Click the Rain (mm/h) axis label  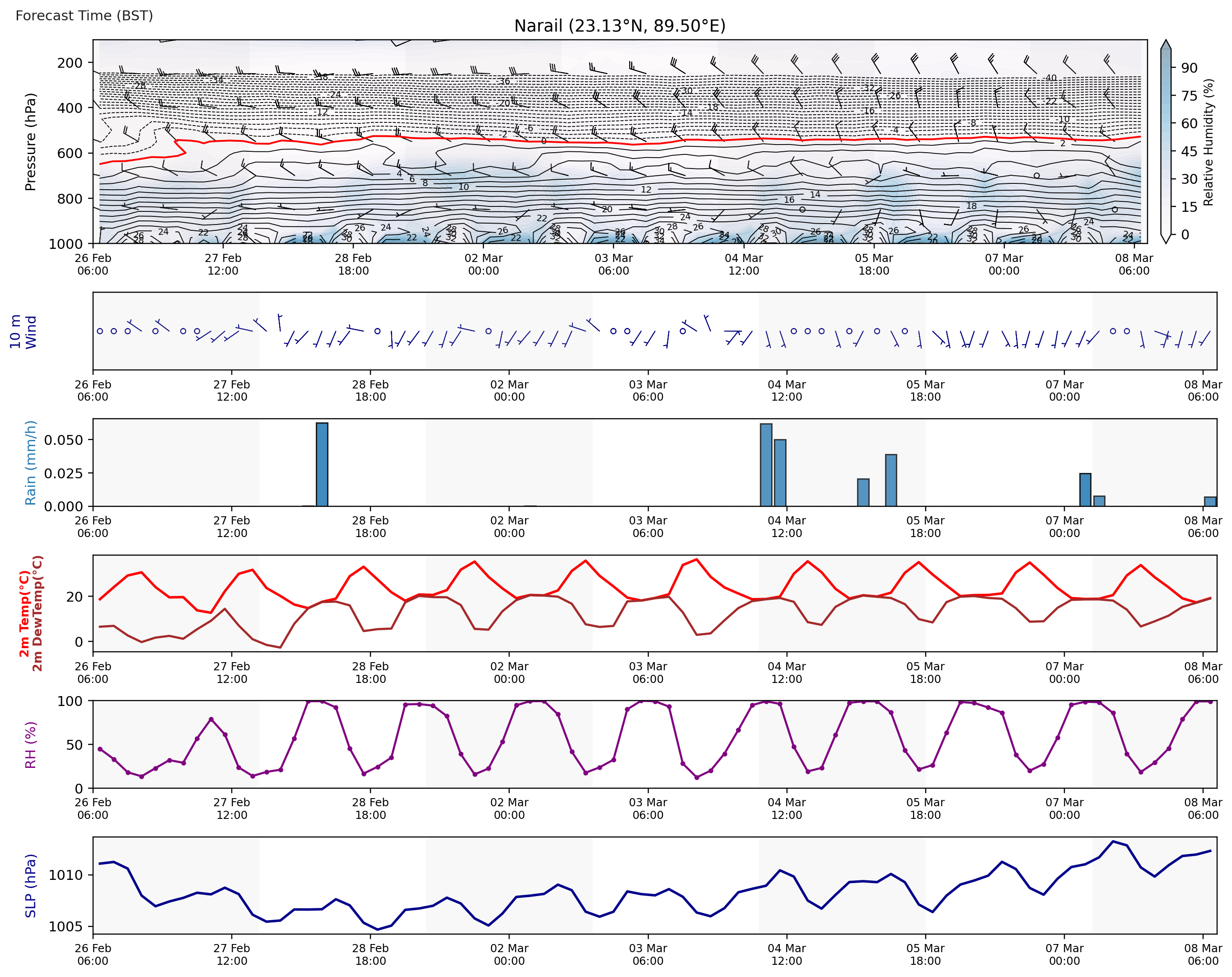30,462
